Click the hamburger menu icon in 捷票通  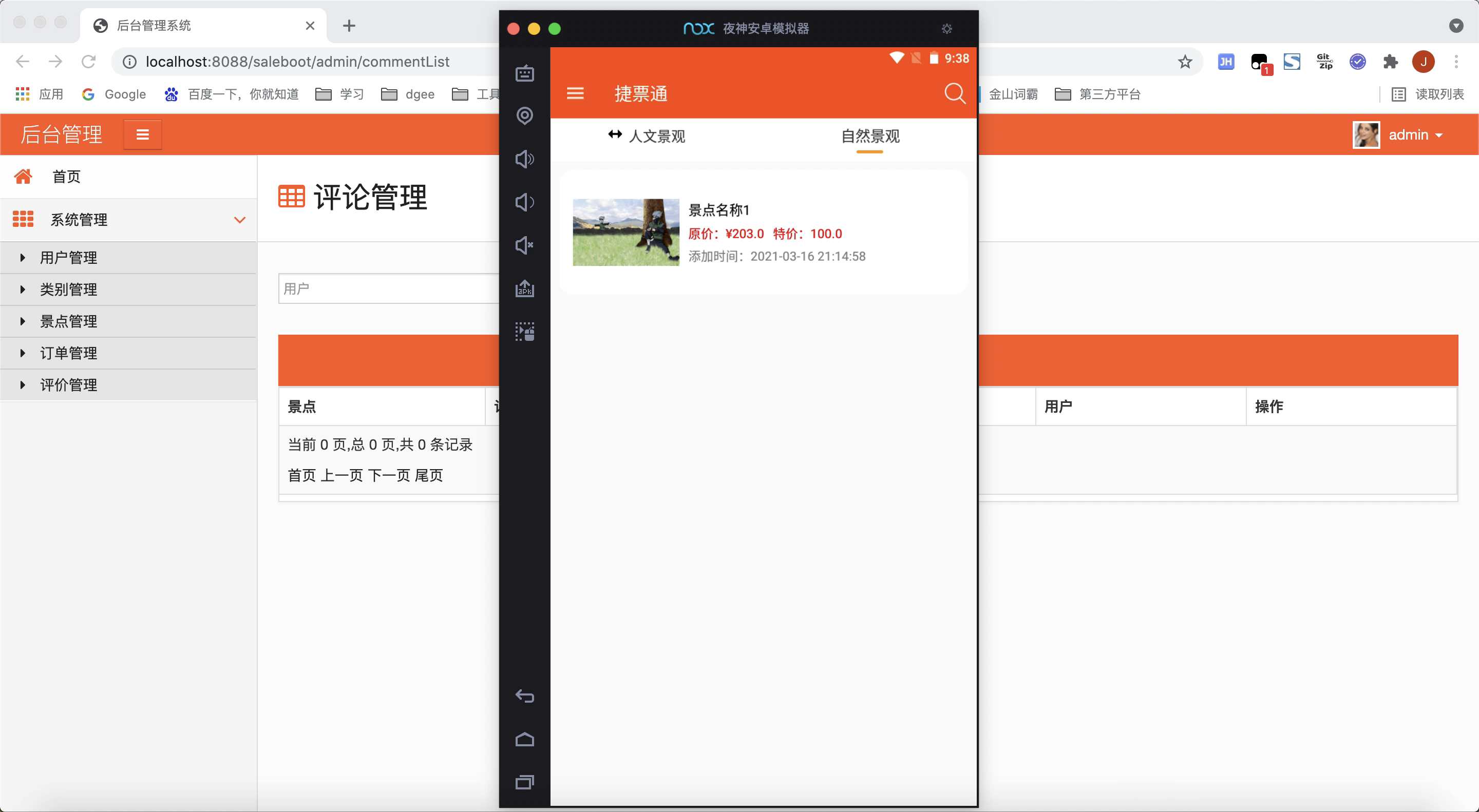click(575, 94)
